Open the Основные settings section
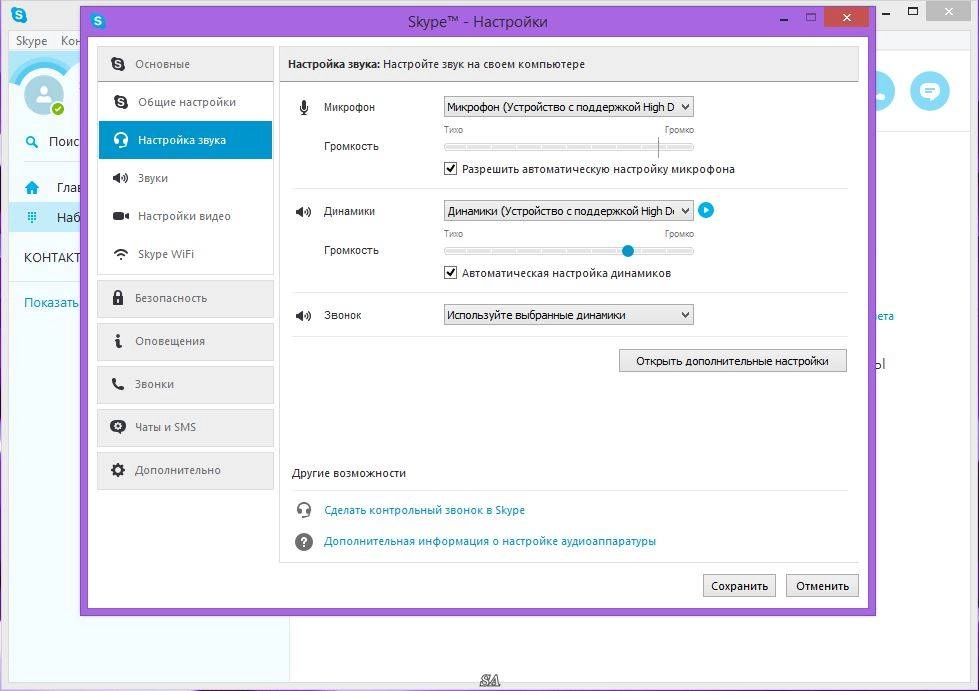979x691 pixels. [x=185, y=64]
